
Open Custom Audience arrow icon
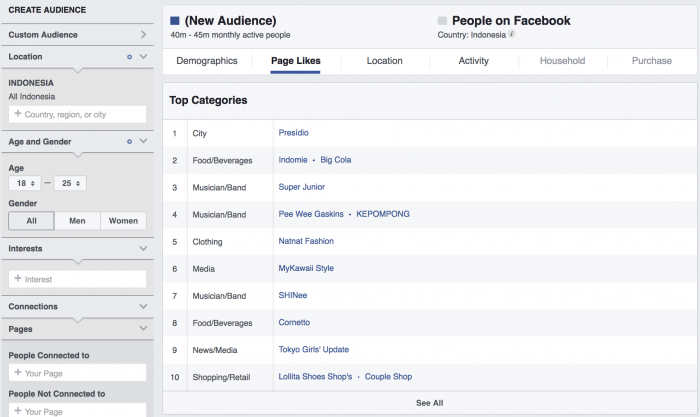coord(144,35)
